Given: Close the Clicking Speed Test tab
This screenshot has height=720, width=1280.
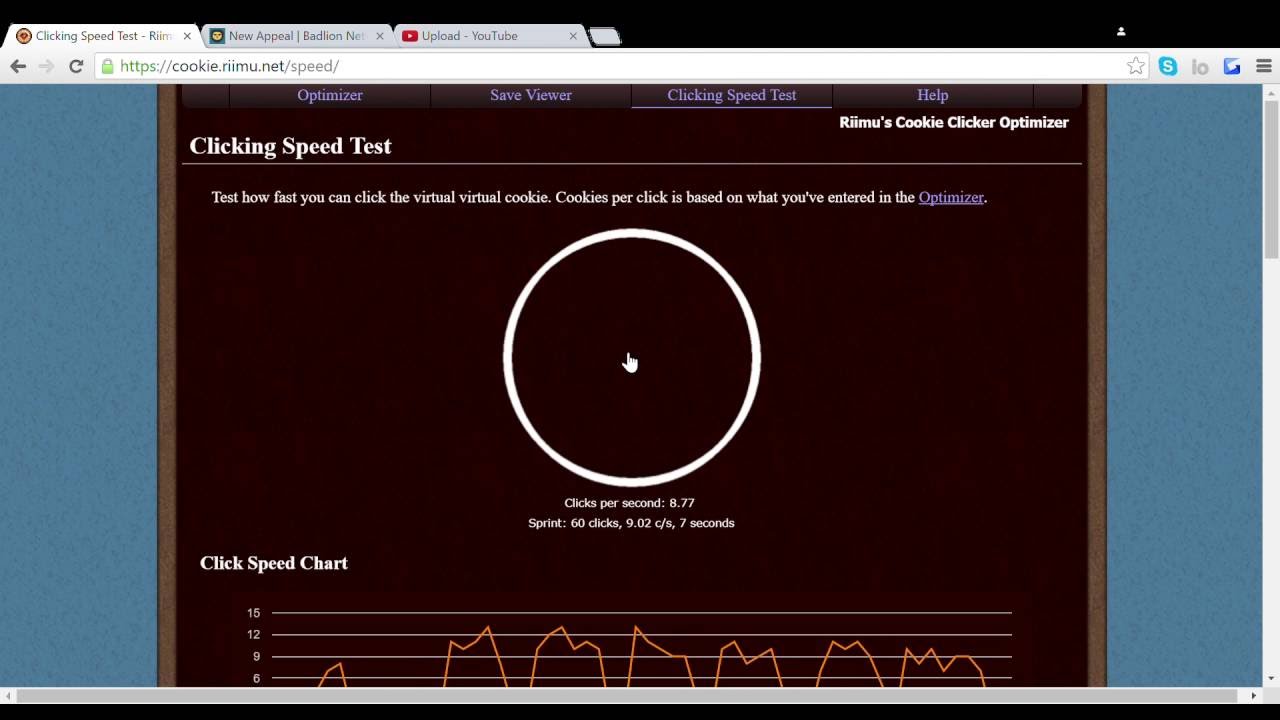Looking at the screenshot, I should [x=187, y=36].
